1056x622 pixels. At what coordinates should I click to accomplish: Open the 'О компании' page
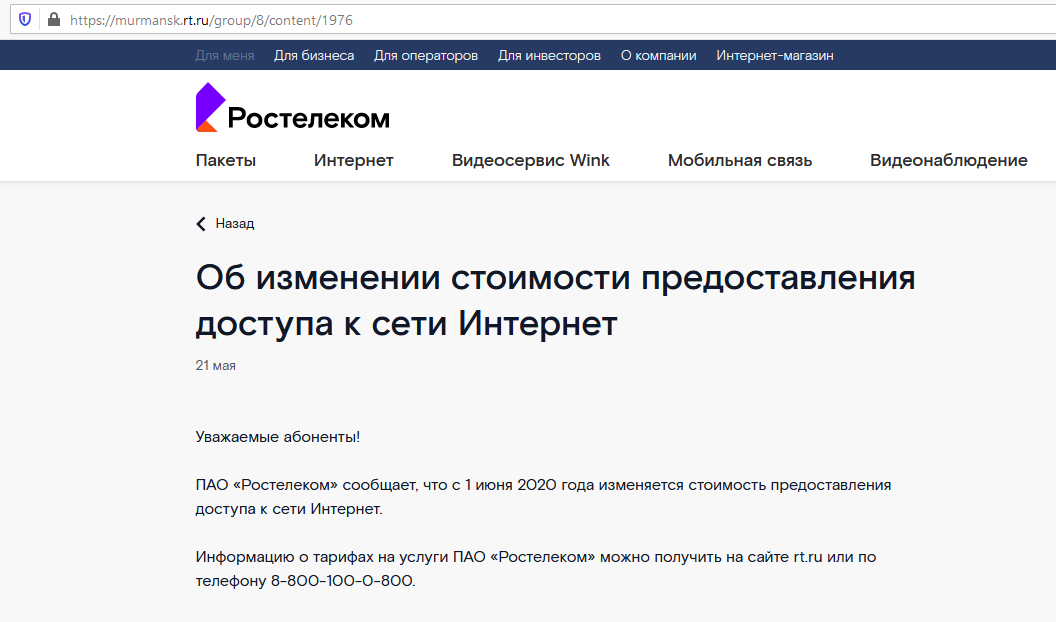(658, 55)
